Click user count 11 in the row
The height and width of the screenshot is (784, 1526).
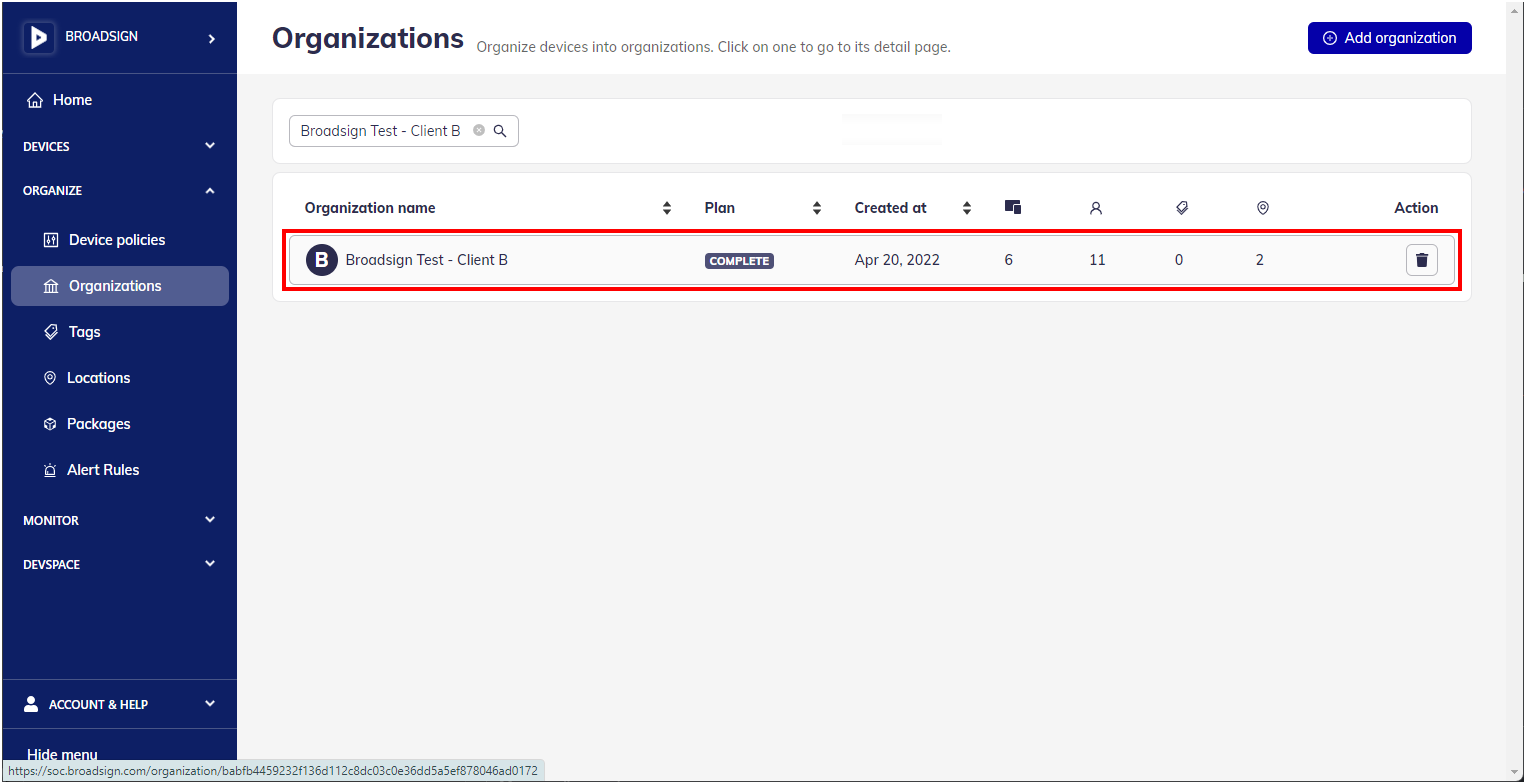coord(1097,260)
